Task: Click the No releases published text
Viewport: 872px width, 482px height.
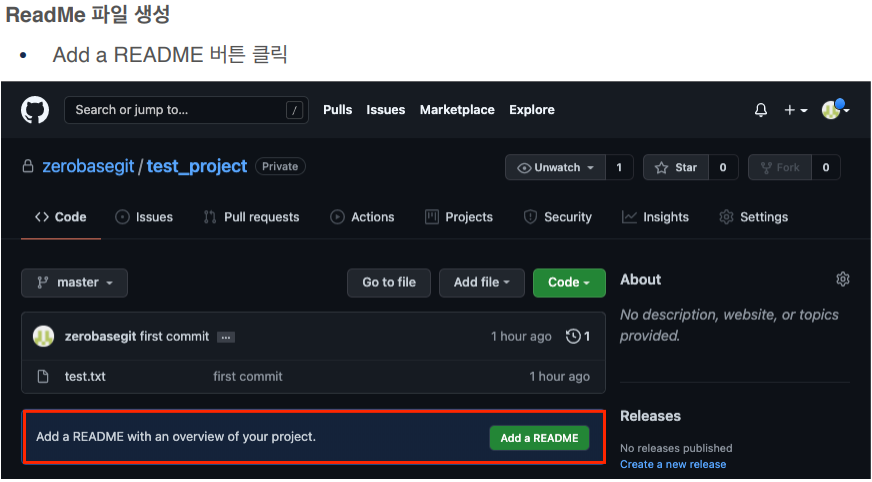Action: tap(676, 448)
